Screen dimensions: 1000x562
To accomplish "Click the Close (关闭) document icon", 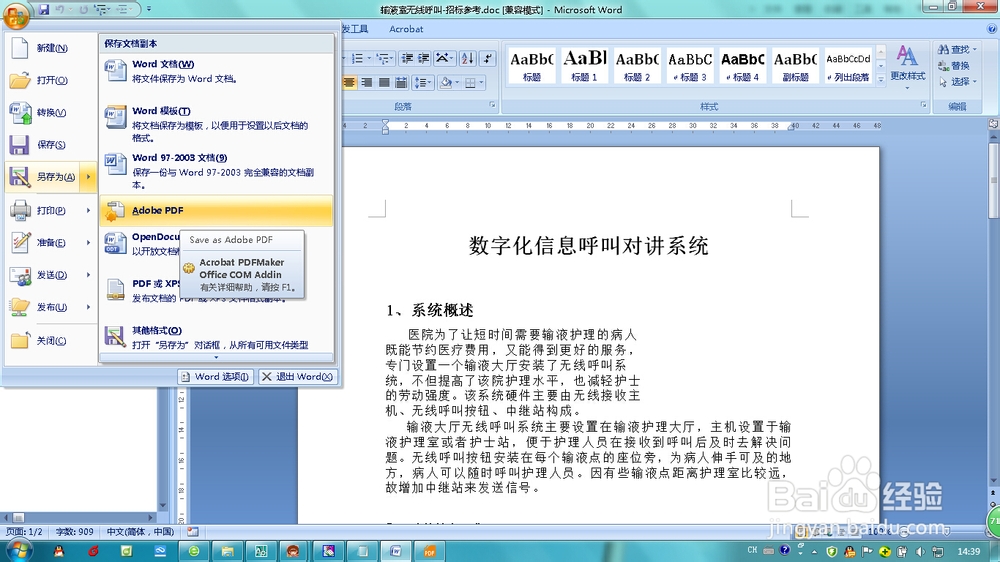I will click(20, 341).
